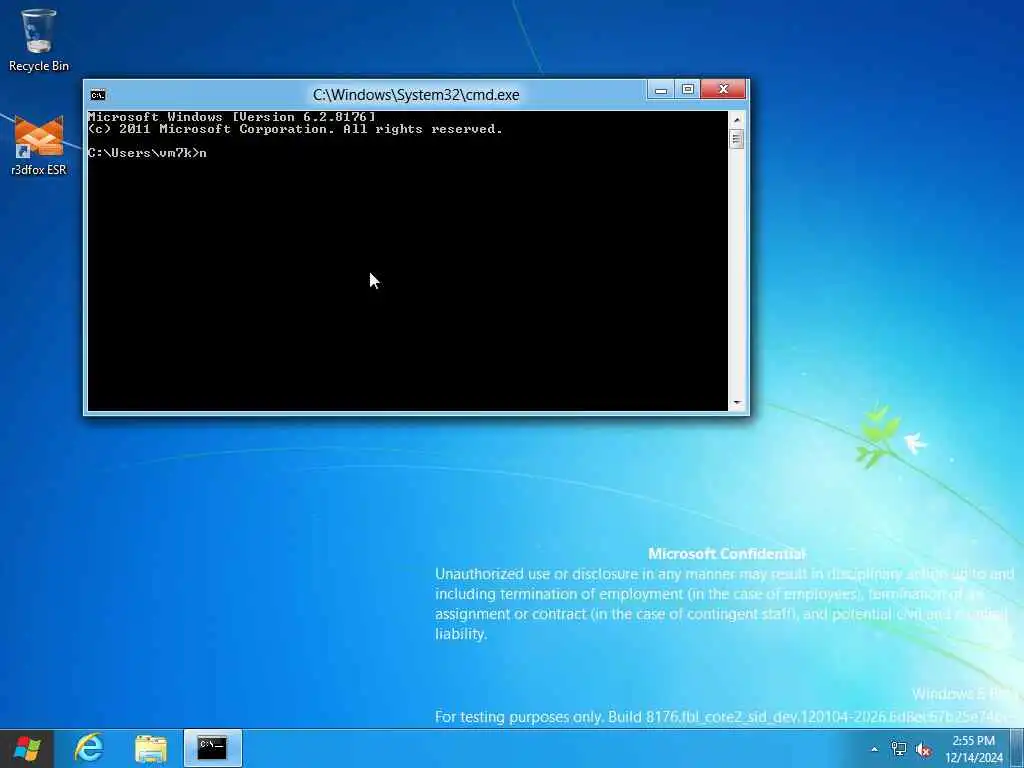Image resolution: width=1024 pixels, height=768 pixels.
Task: Click the Start button on the taskbar
Action: (x=27, y=748)
